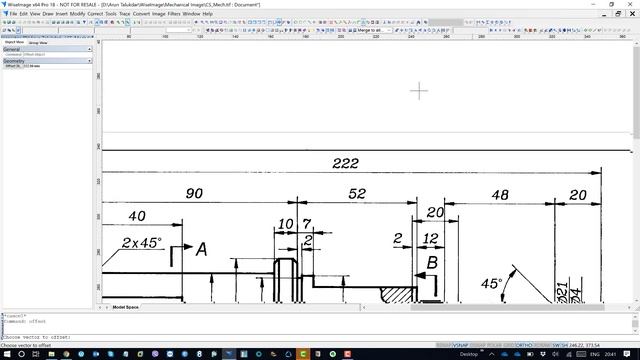Screen dimensions: 640x360
Task: Open the Edit menu
Action: click(x=24, y=13)
